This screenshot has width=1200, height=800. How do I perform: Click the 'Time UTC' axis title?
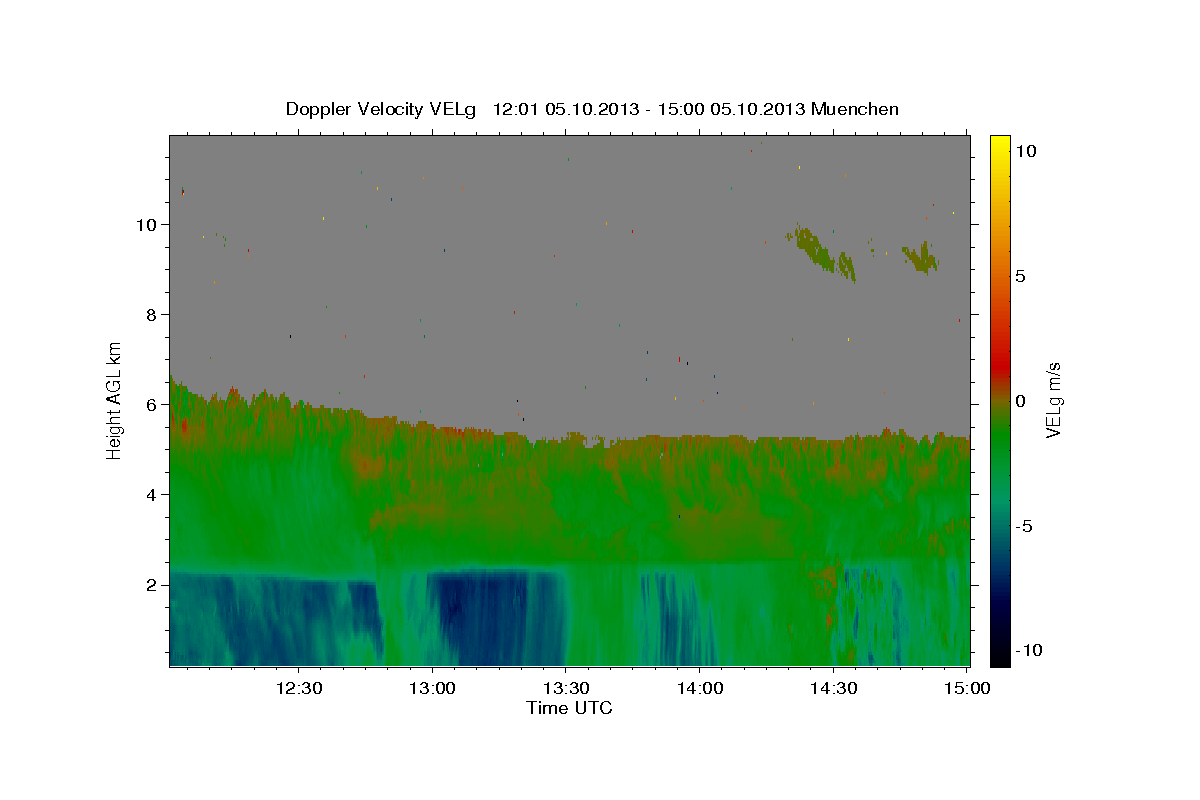point(569,708)
